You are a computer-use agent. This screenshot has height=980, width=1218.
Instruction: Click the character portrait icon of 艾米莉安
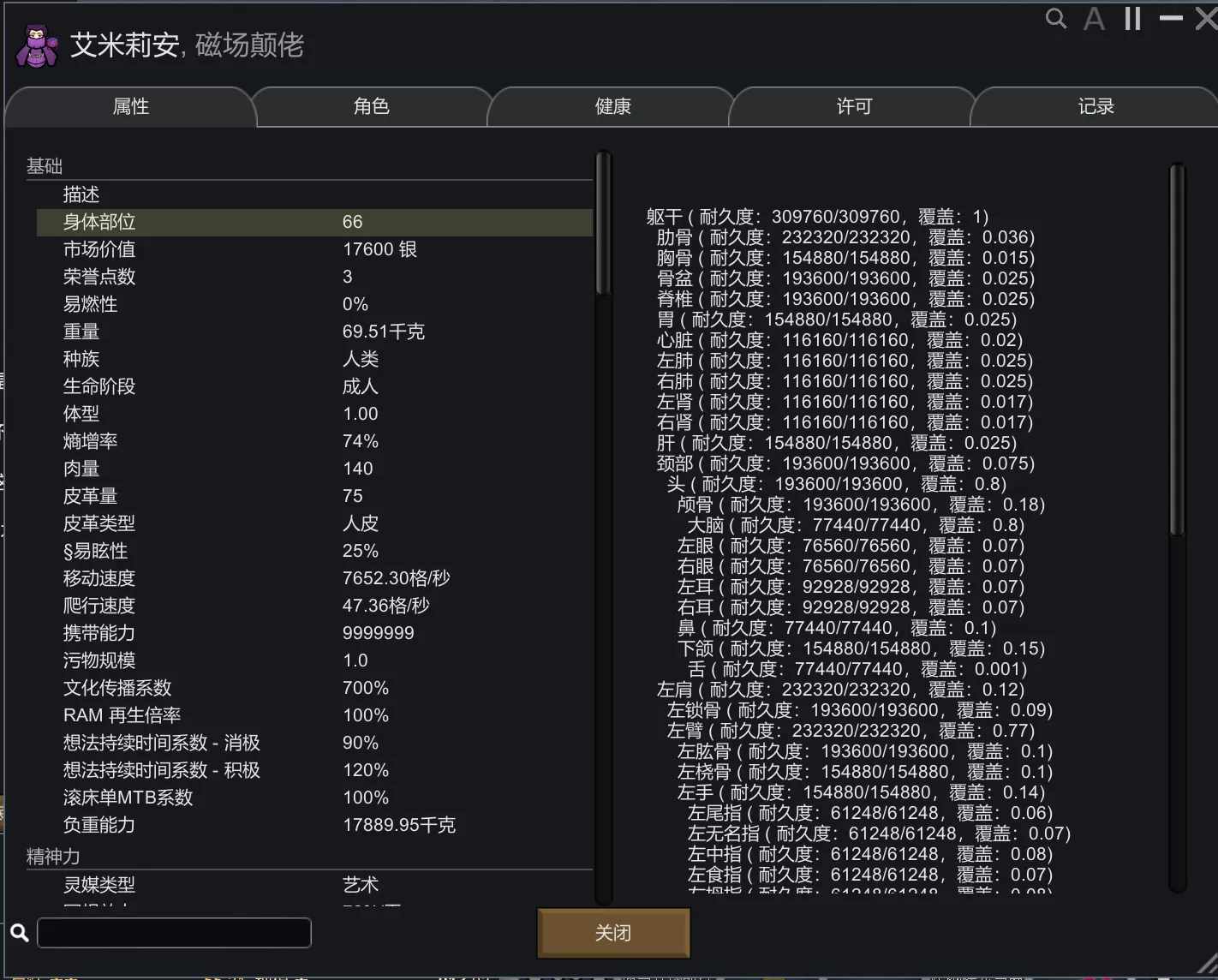click(37, 46)
